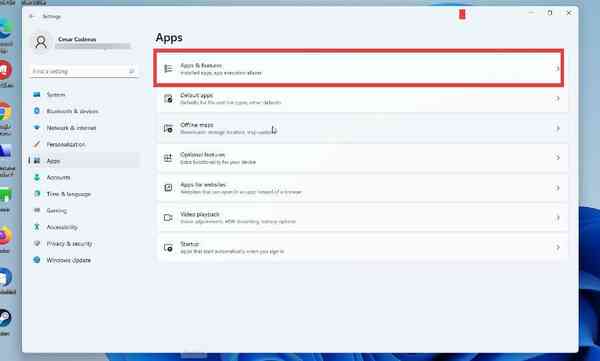Expand the Optional features chevron
600x361 pixels.
[558, 158]
